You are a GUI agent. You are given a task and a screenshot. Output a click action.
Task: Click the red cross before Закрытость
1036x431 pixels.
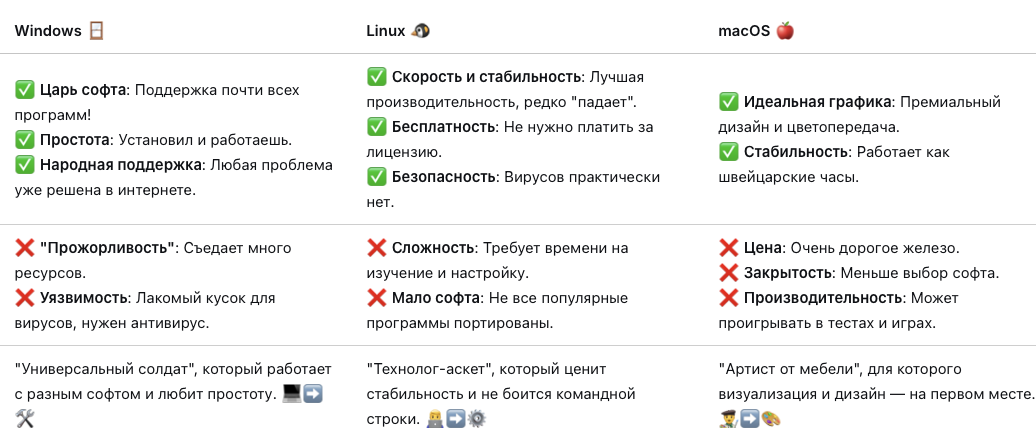pyautogui.click(x=729, y=273)
